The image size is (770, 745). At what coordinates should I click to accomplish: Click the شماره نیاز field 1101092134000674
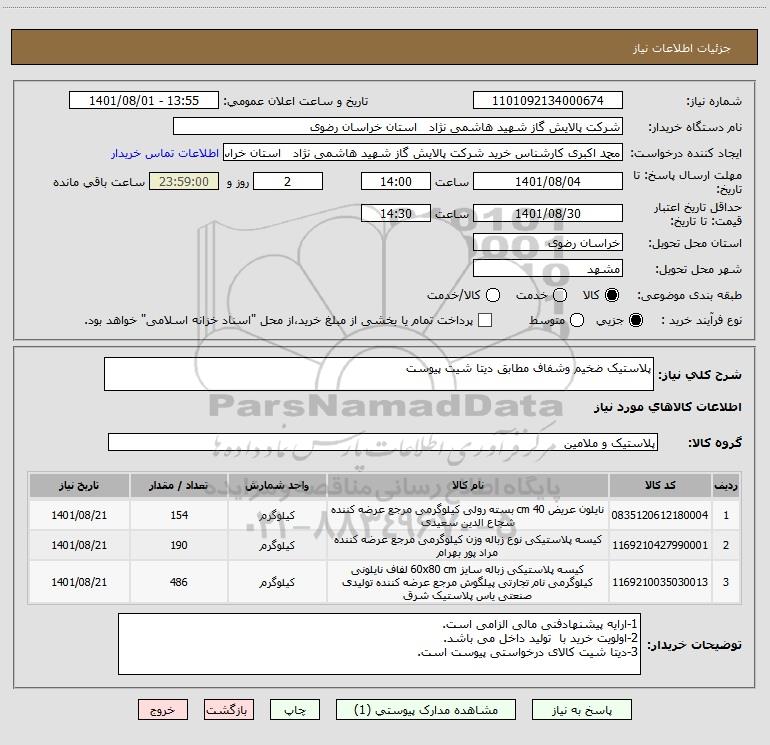click(x=548, y=100)
